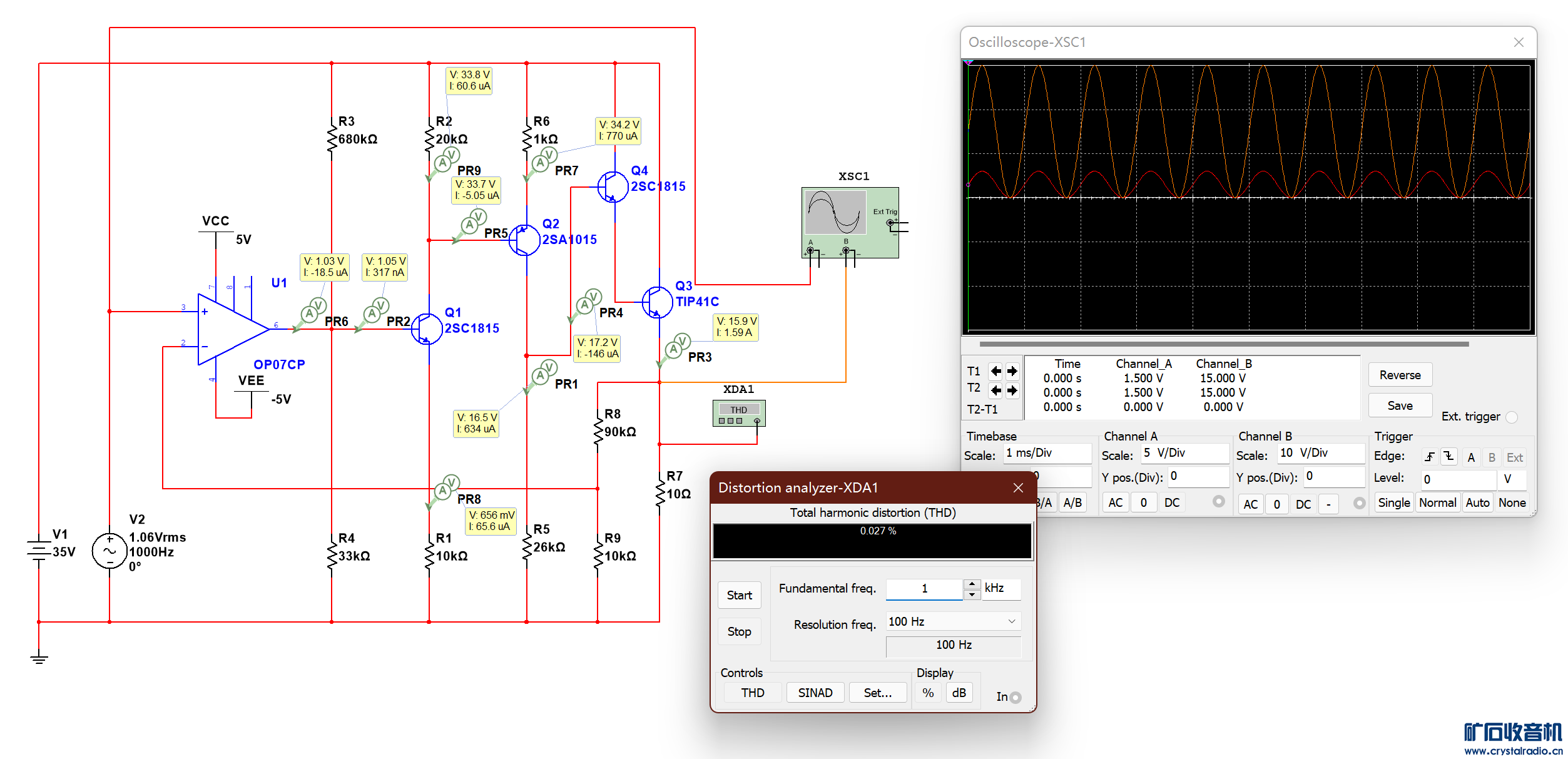This screenshot has width=1568, height=759.
Task: Set Channel B coupling to AC
Action: pyautogui.click(x=1250, y=504)
